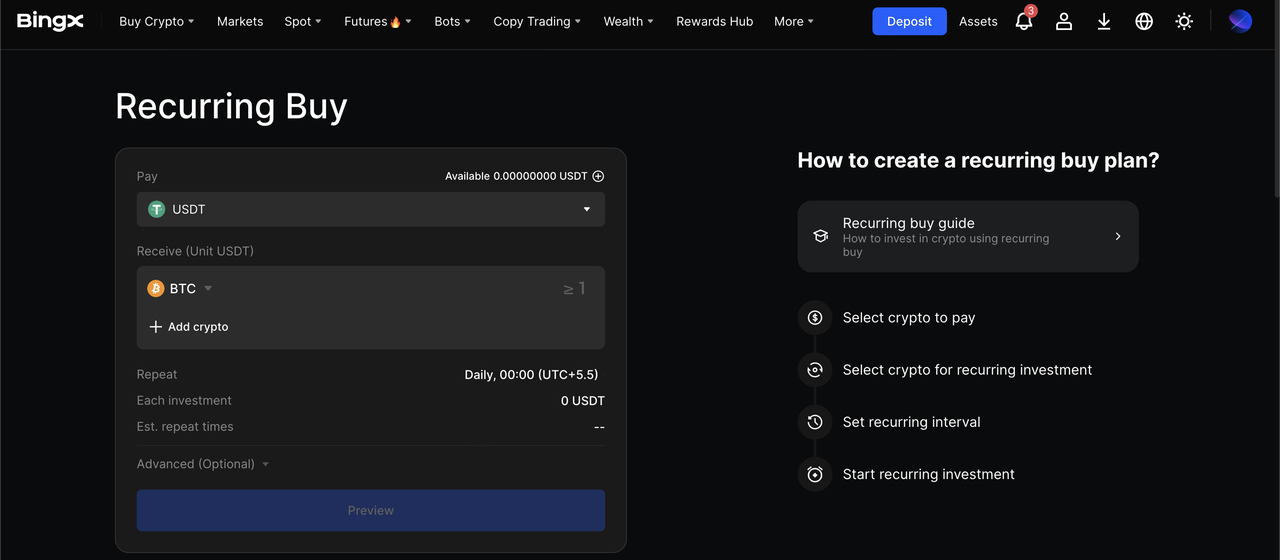Viewport: 1280px width, 560px height.
Task: Open the Futures menu
Action: click(x=377, y=21)
